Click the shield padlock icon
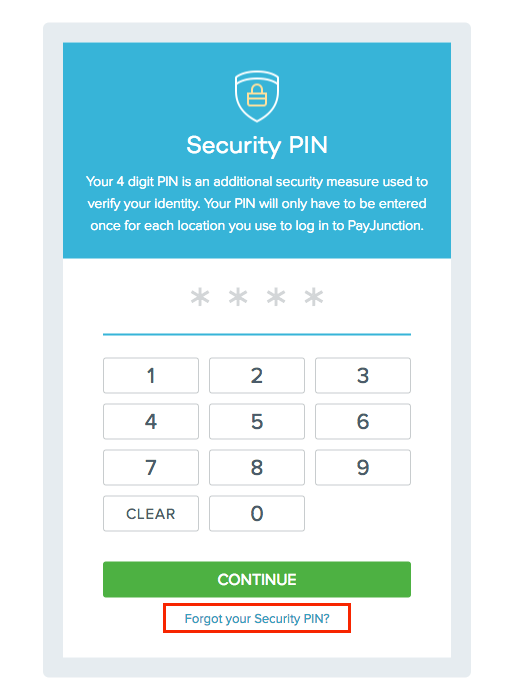This screenshot has height=694, width=513. (x=257, y=96)
